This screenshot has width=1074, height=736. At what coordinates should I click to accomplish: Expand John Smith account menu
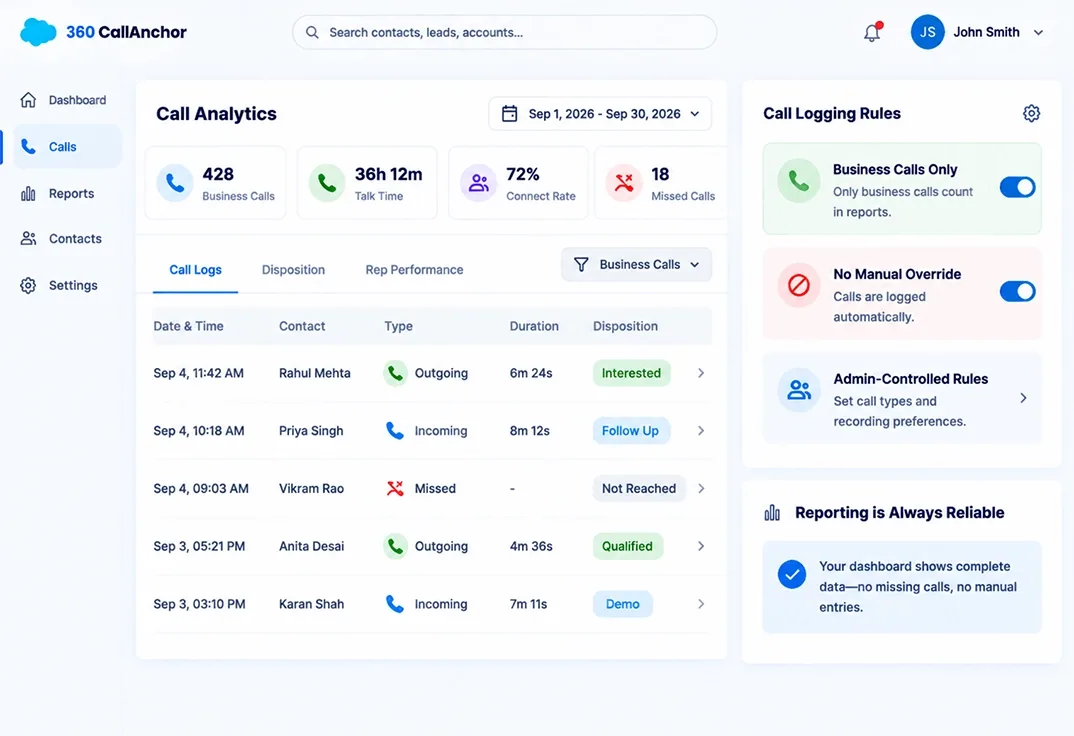1038,32
